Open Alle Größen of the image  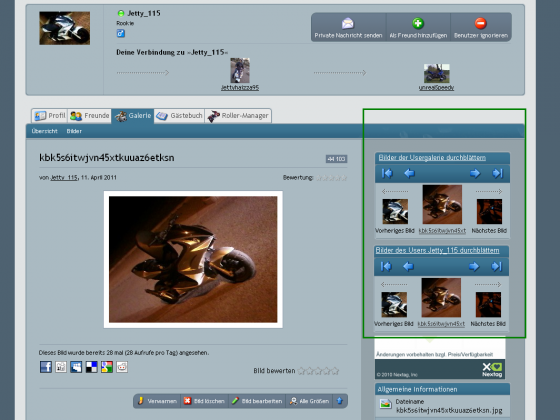click(x=309, y=401)
